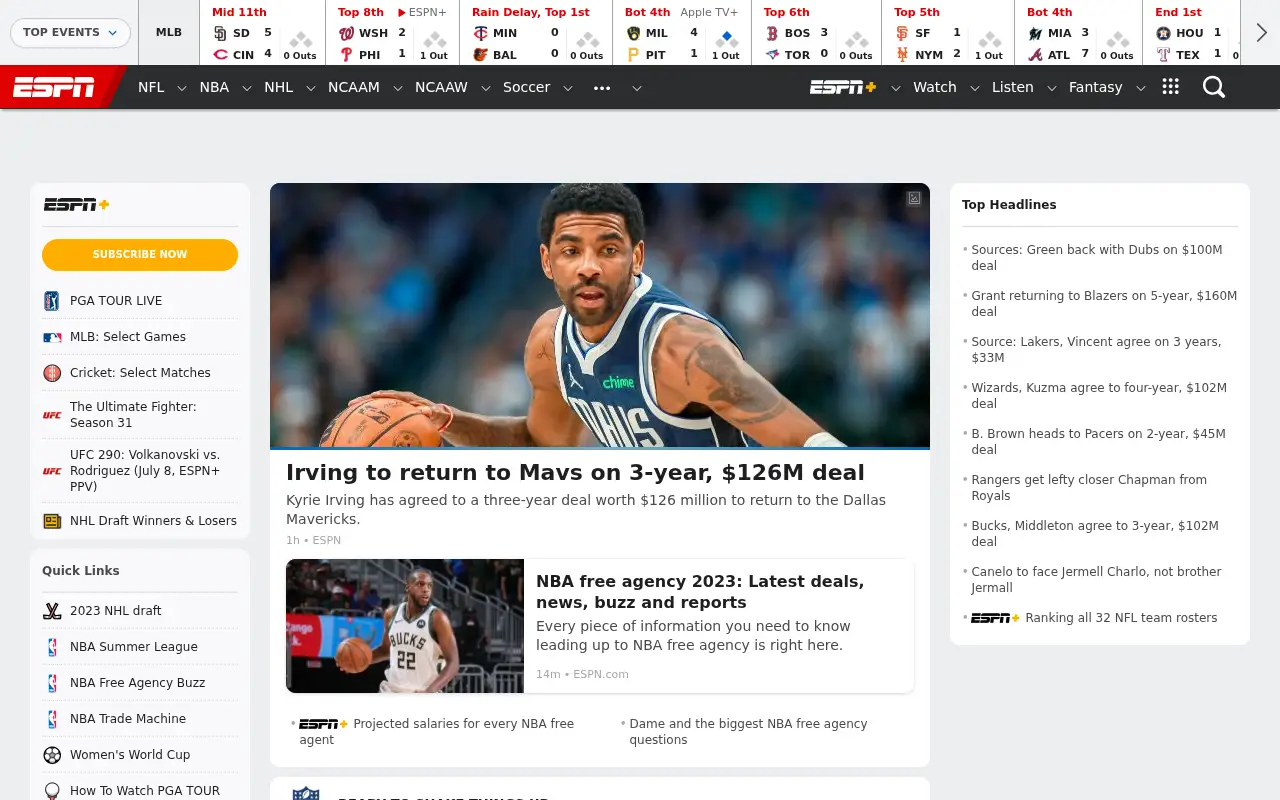Click the 2023 NHL draft hockey icon

[x=52, y=611]
